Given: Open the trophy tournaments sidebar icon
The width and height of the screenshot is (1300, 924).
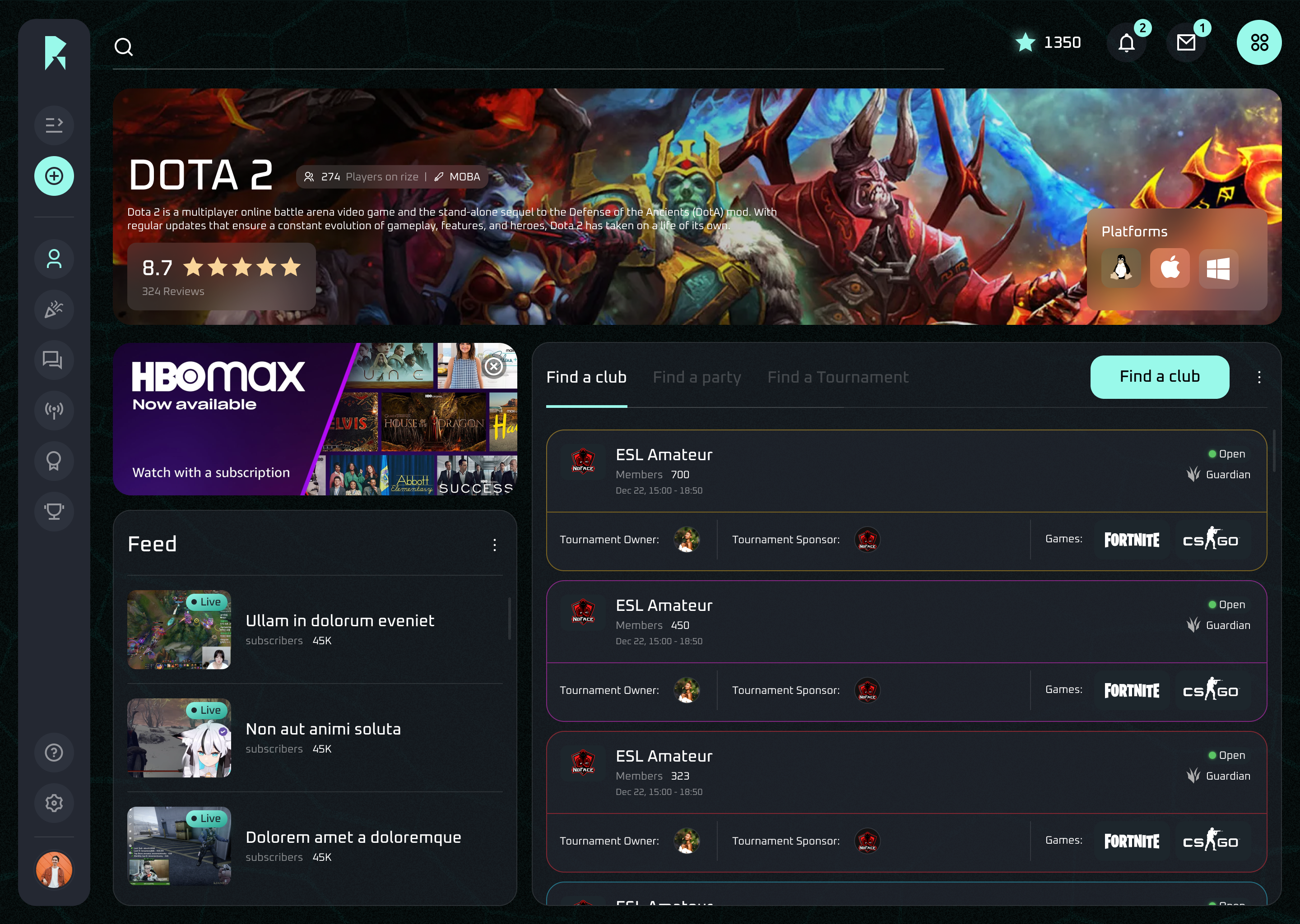Looking at the screenshot, I should [x=54, y=511].
